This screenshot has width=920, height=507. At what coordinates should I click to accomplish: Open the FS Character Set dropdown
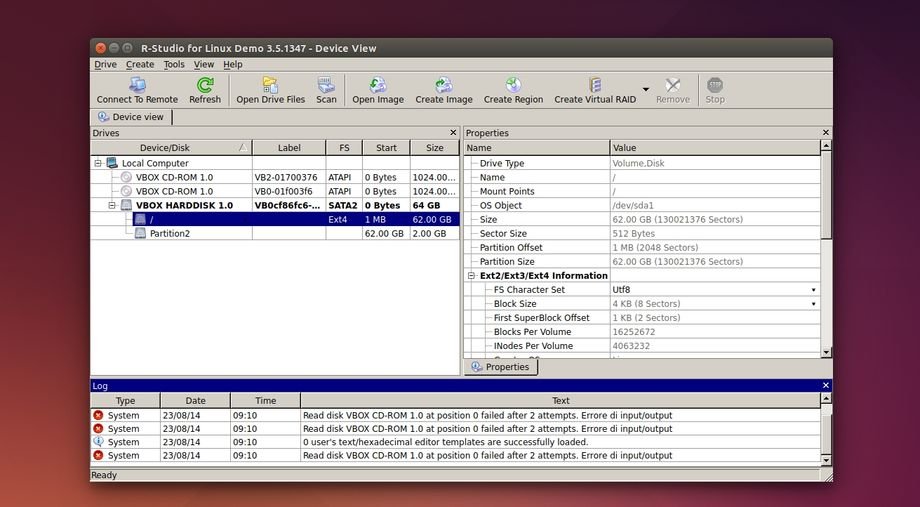tap(813, 290)
